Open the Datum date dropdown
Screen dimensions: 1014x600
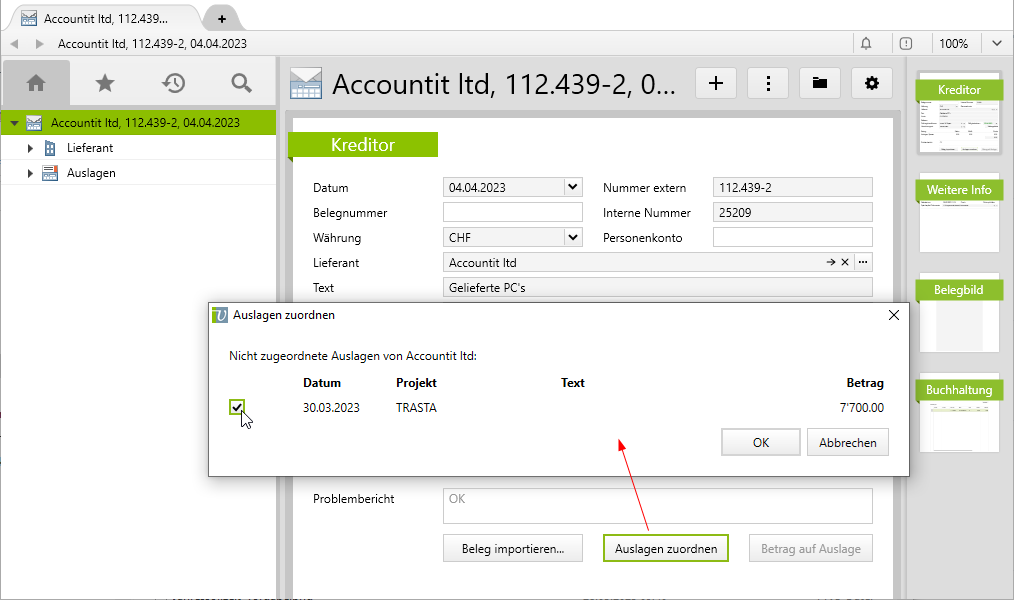[x=572, y=187]
